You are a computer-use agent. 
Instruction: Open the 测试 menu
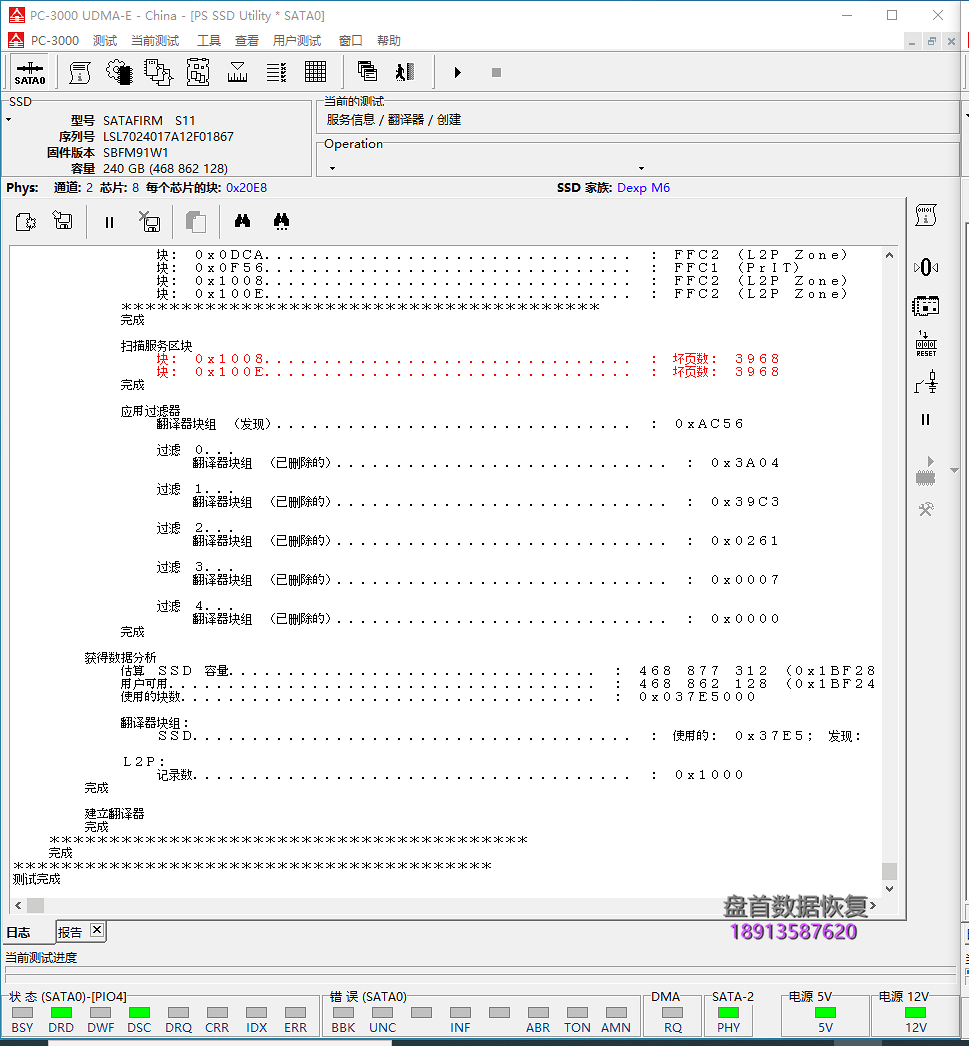(x=105, y=41)
